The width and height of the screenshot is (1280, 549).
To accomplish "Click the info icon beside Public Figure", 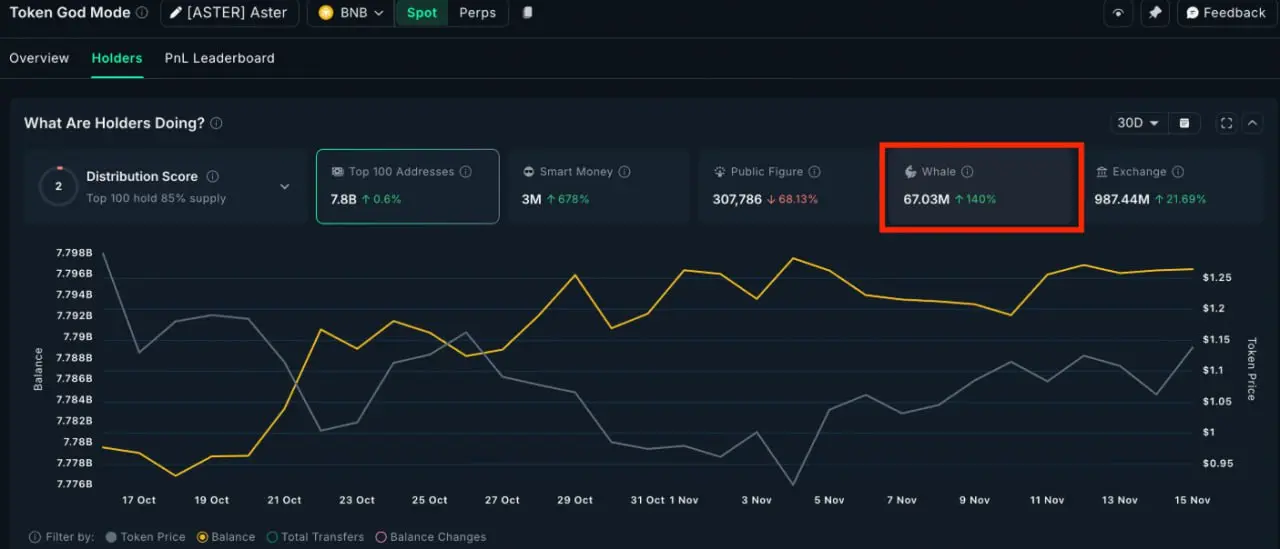I will [x=815, y=172].
